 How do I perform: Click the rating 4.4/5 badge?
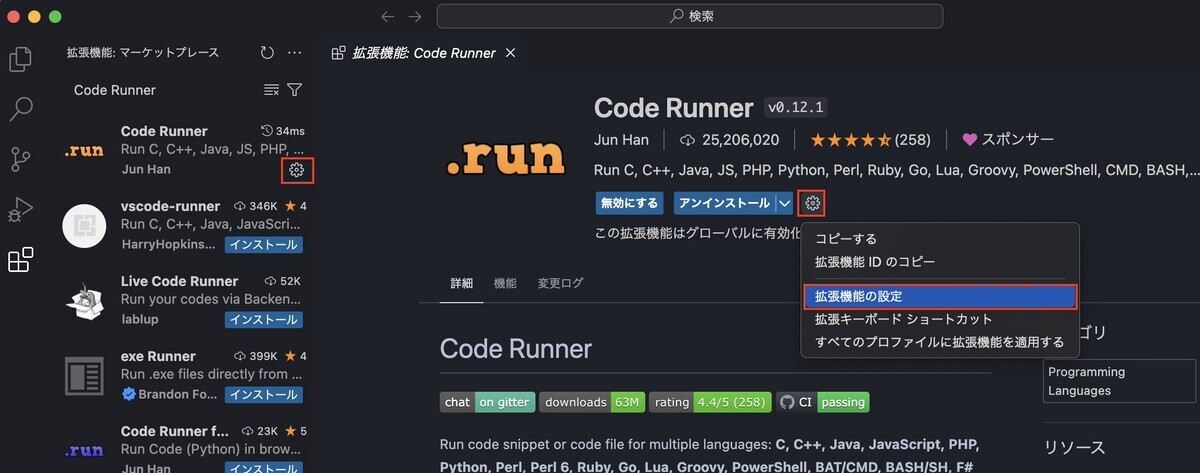point(710,402)
